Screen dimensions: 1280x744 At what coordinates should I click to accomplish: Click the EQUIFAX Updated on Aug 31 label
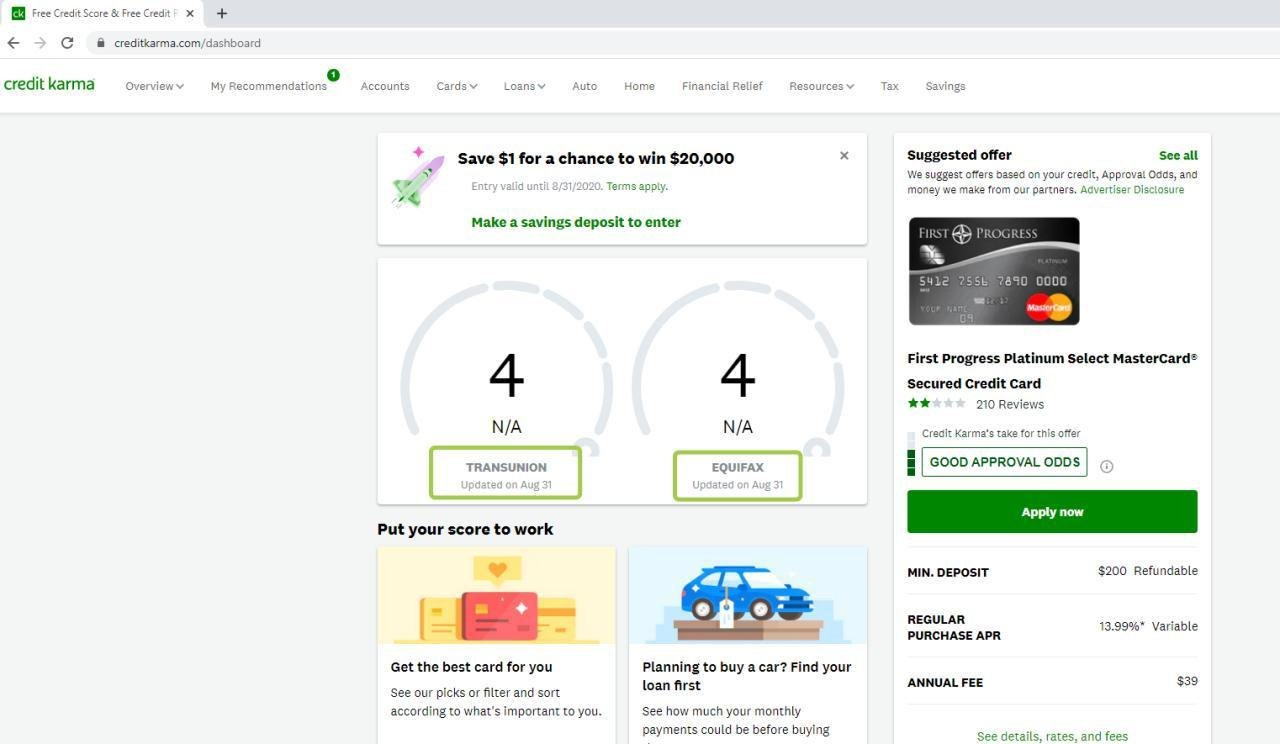pyautogui.click(x=738, y=476)
